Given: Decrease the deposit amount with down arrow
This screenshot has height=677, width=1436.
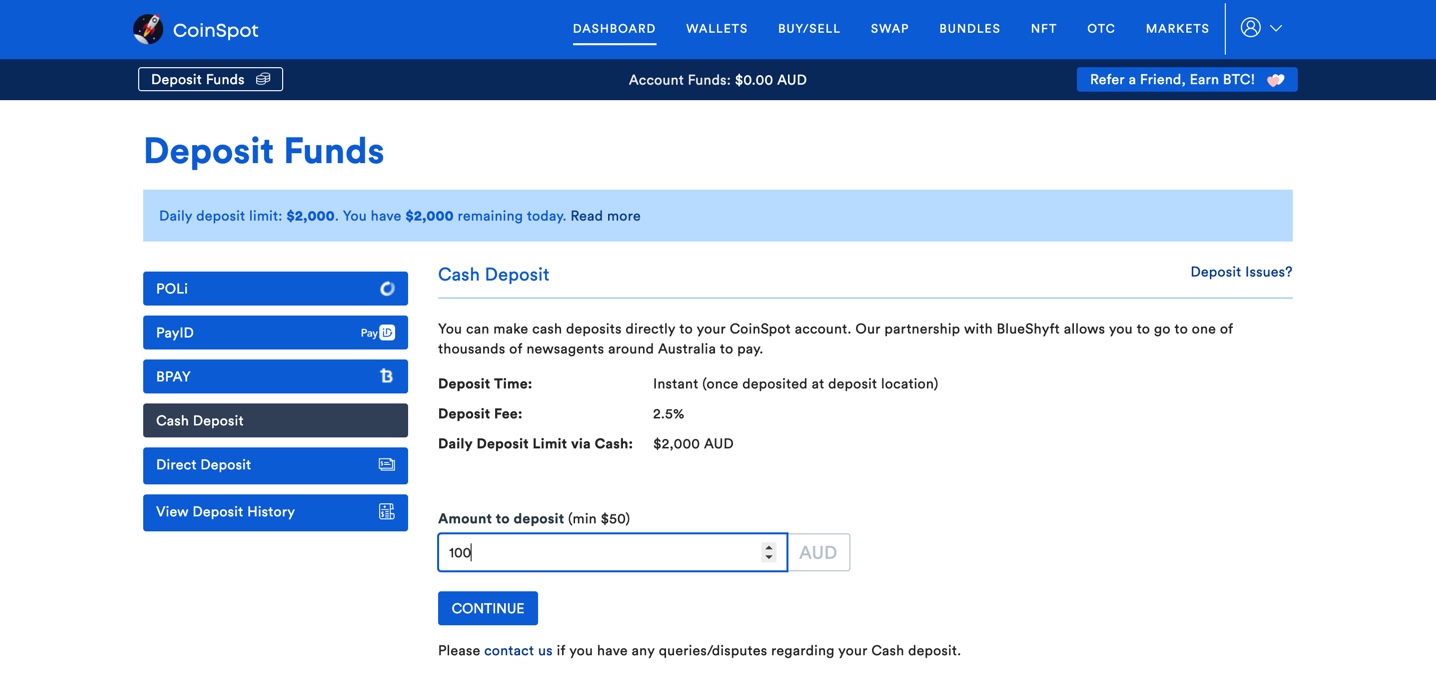Looking at the screenshot, I should (768, 557).
